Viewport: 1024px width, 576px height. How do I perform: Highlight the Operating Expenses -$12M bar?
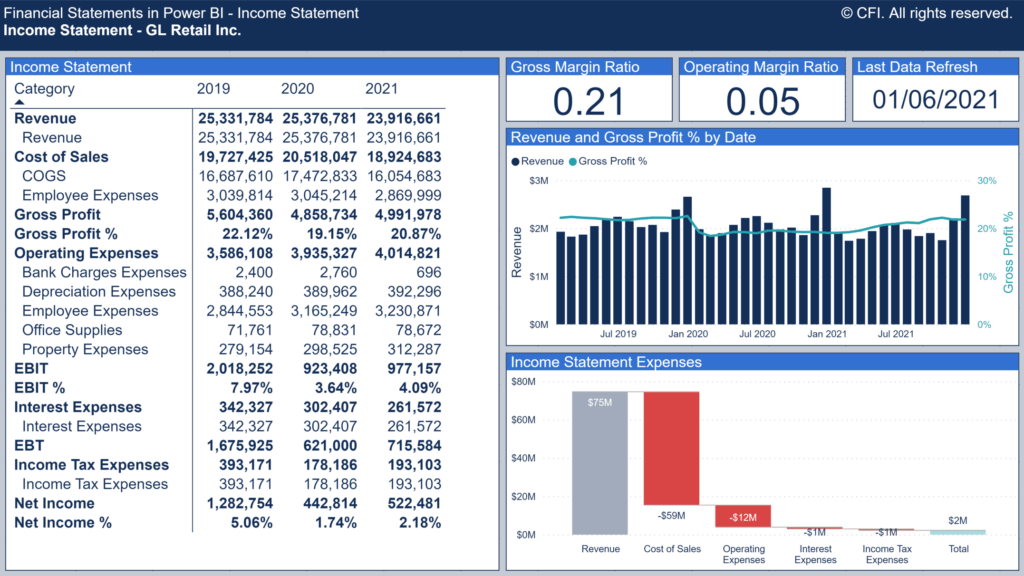743,516
